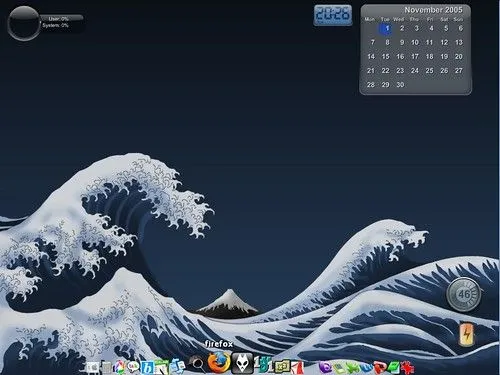Click the 'System: 0%' CPU label
This screenshot has height=375, width=500.
coord(55,25)
